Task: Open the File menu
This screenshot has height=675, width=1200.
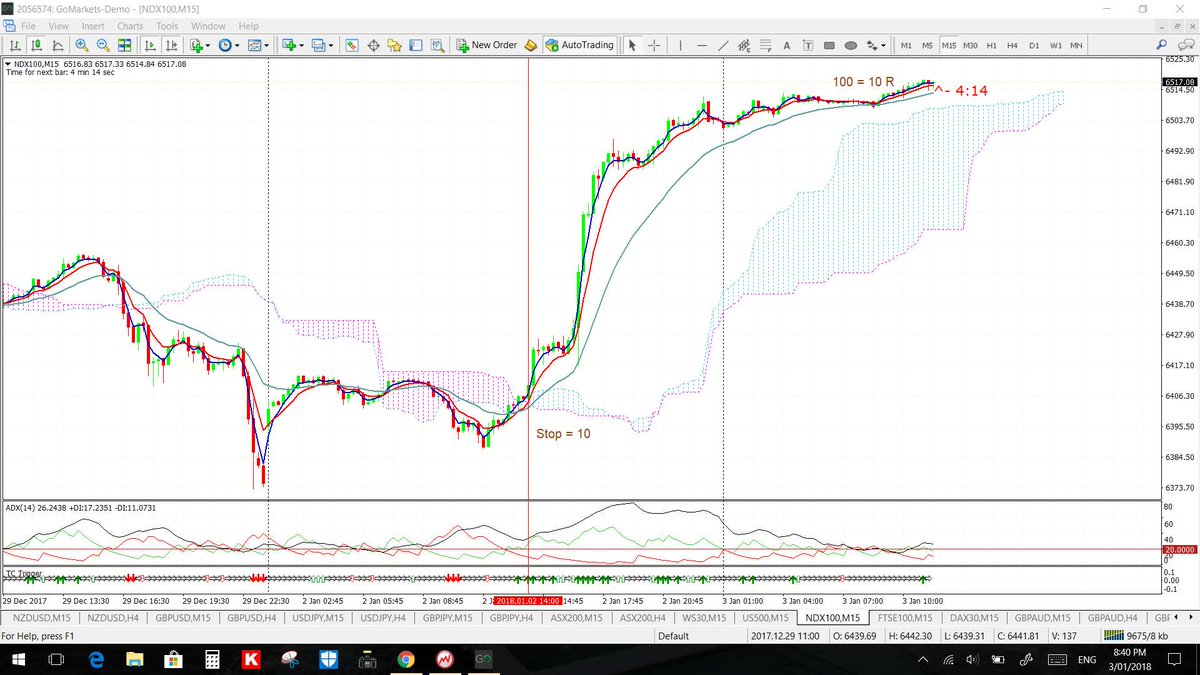Action: click(x=29, y=26)
